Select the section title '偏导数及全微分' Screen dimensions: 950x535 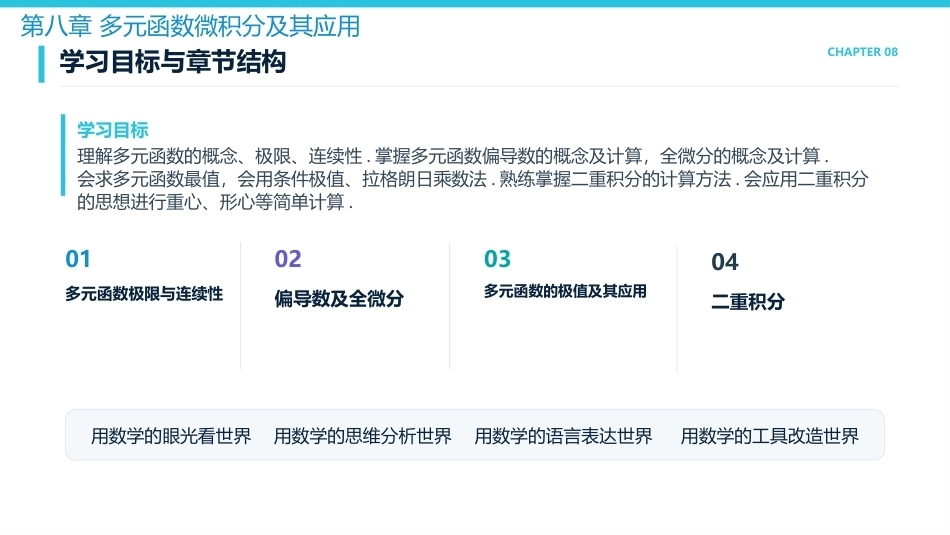coord(339,298)
